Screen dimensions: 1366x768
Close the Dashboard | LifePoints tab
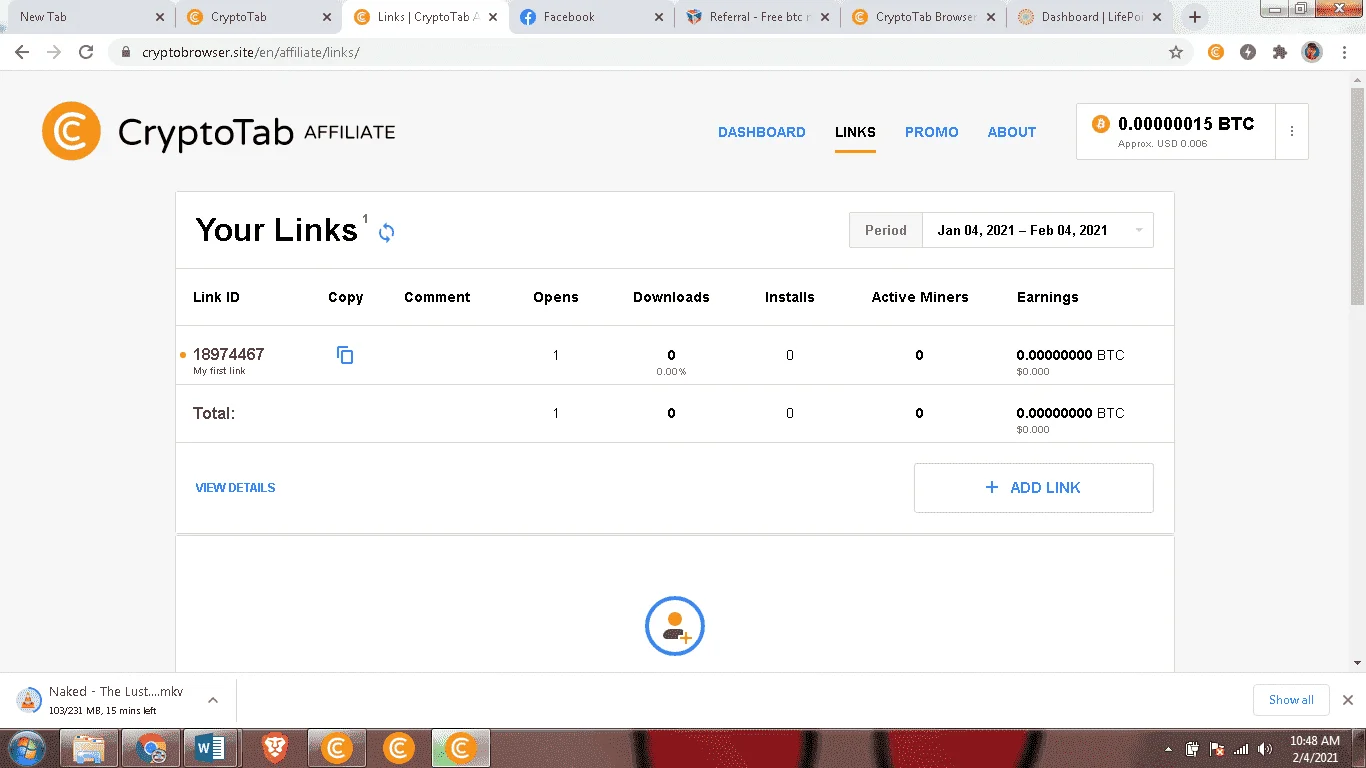pos(1158,17)
